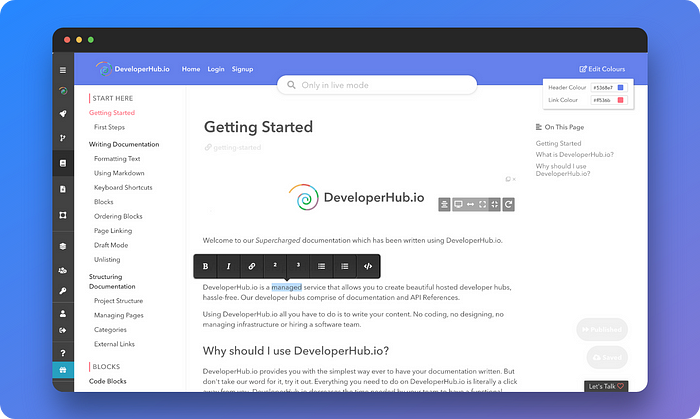The height and width of the screenshot is (419, 700).
Task: Select the compress shrink image size option
Action: [494, 204]
